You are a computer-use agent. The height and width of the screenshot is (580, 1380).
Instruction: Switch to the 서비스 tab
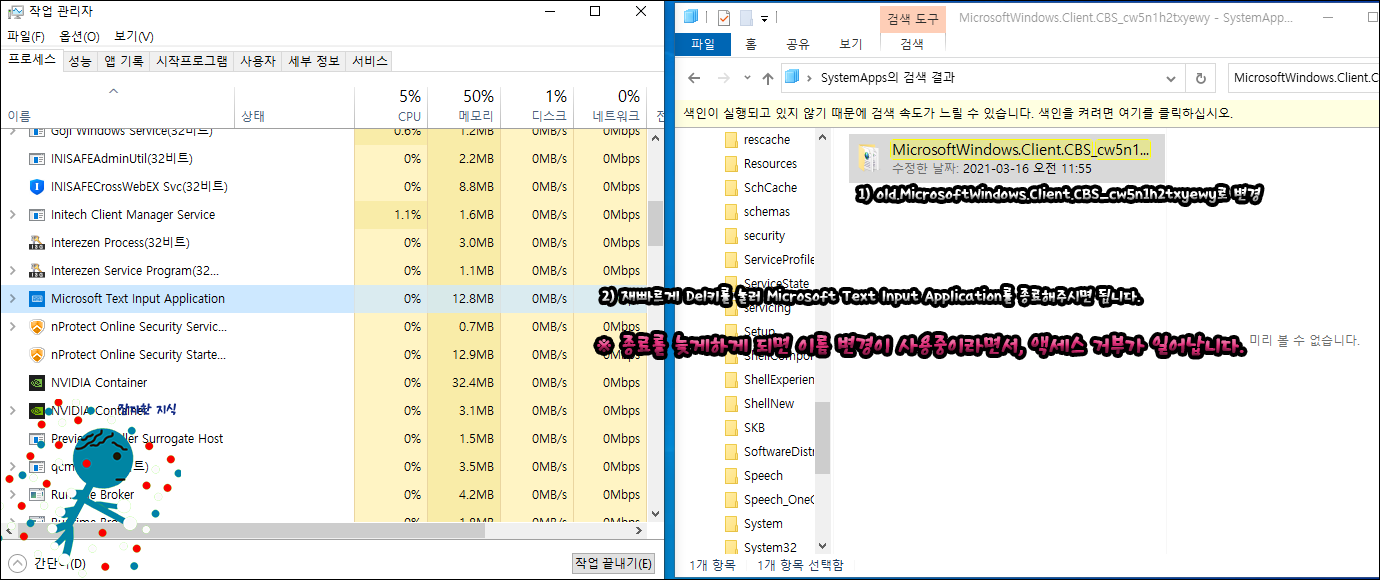(370, 61)
